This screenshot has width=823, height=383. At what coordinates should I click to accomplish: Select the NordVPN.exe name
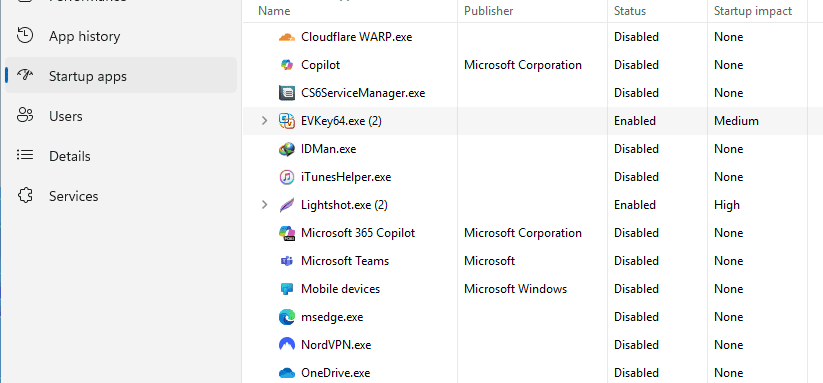pyautogui.click(x=336, y=345)
